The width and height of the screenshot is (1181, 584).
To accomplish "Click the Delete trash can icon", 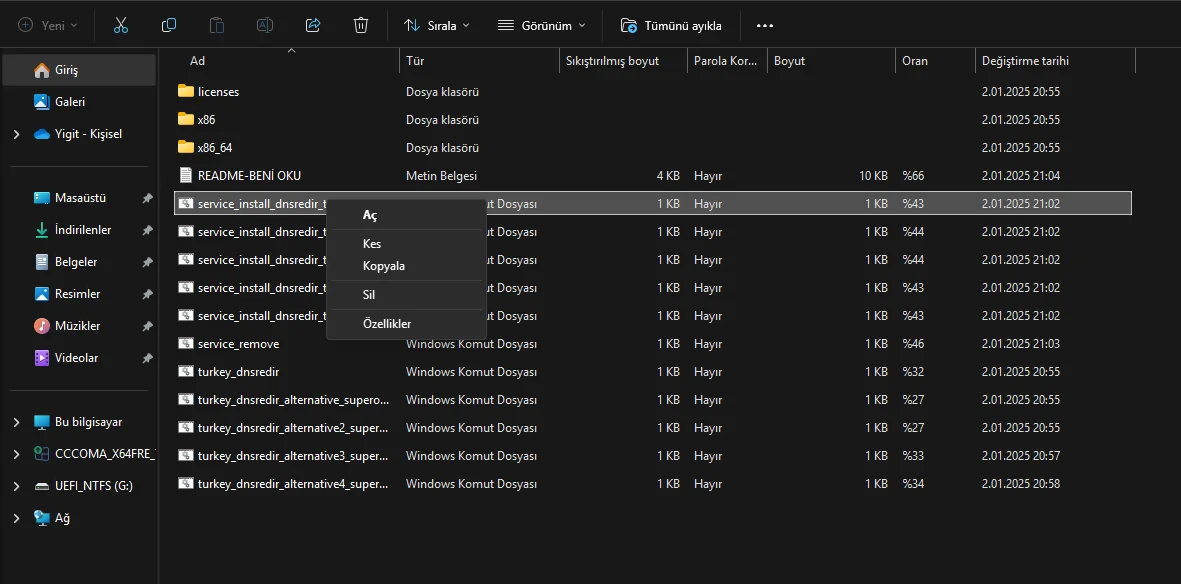I will pyautogui.click(x=361, y=25).
